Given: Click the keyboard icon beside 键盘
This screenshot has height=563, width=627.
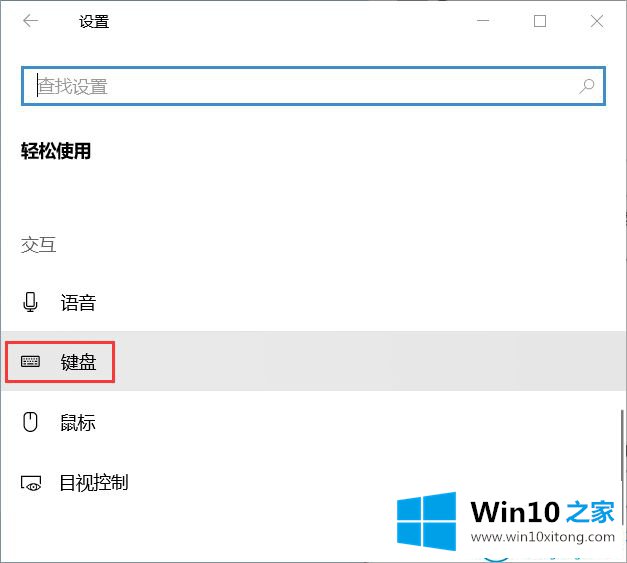Looking at the screenshot, I should [30, 361].
